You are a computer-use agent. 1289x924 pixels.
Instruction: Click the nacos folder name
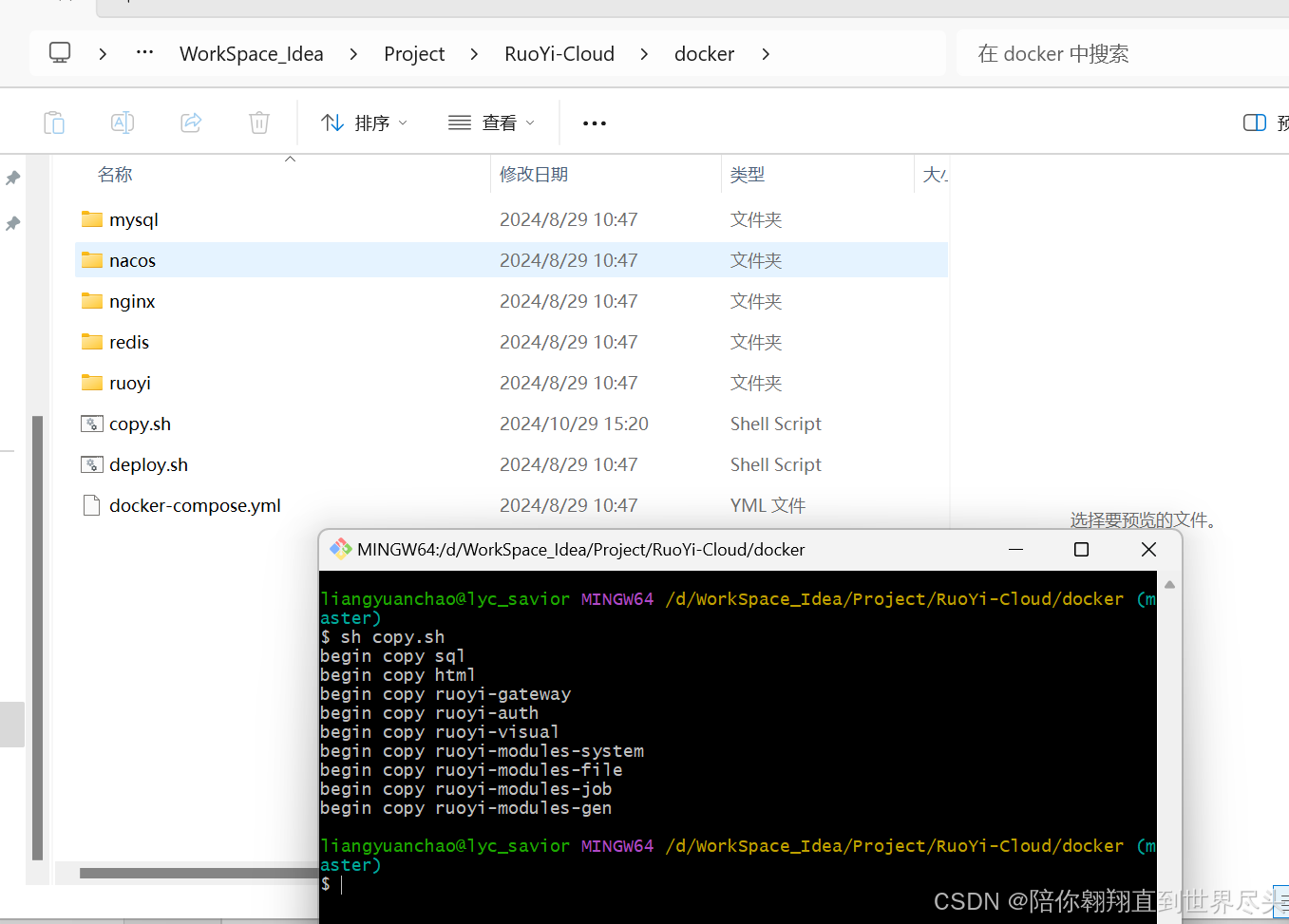(132, 260)
